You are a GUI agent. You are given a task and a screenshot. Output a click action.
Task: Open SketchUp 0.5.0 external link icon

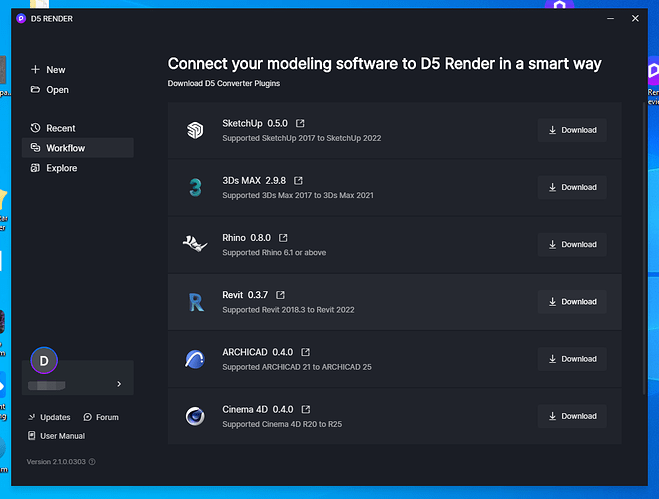[x=300, y=123]
